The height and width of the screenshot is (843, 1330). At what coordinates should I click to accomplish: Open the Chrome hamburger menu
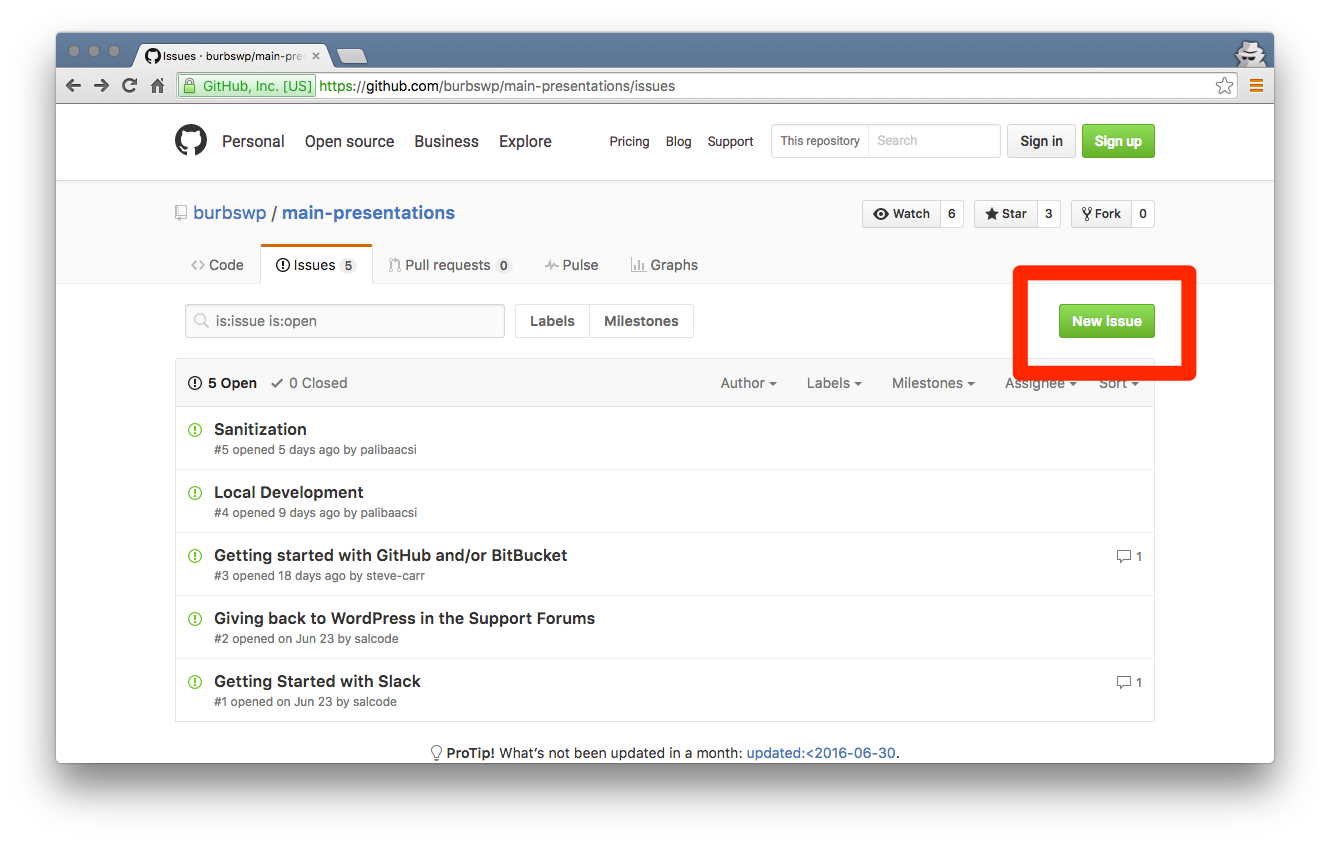coord(1256,86)
